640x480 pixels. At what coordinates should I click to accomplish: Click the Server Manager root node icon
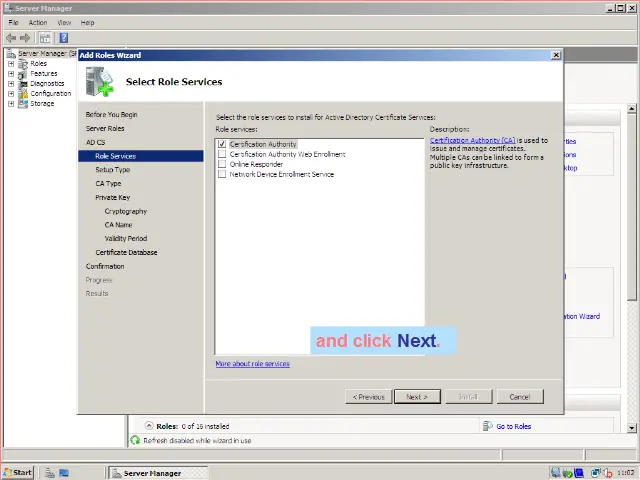tap(11, 53)
